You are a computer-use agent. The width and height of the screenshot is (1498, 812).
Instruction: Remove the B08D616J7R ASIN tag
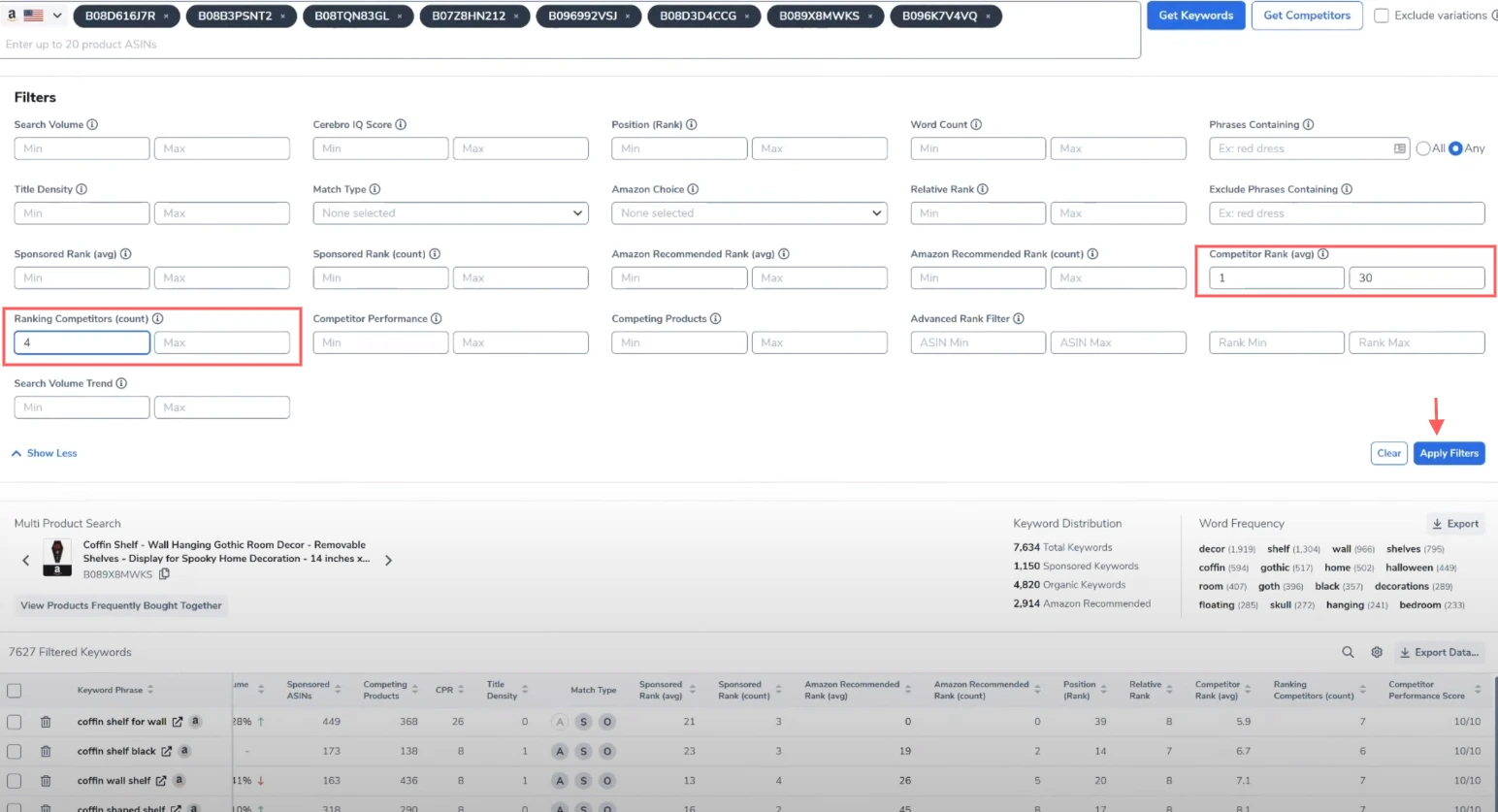click(167, 16)
